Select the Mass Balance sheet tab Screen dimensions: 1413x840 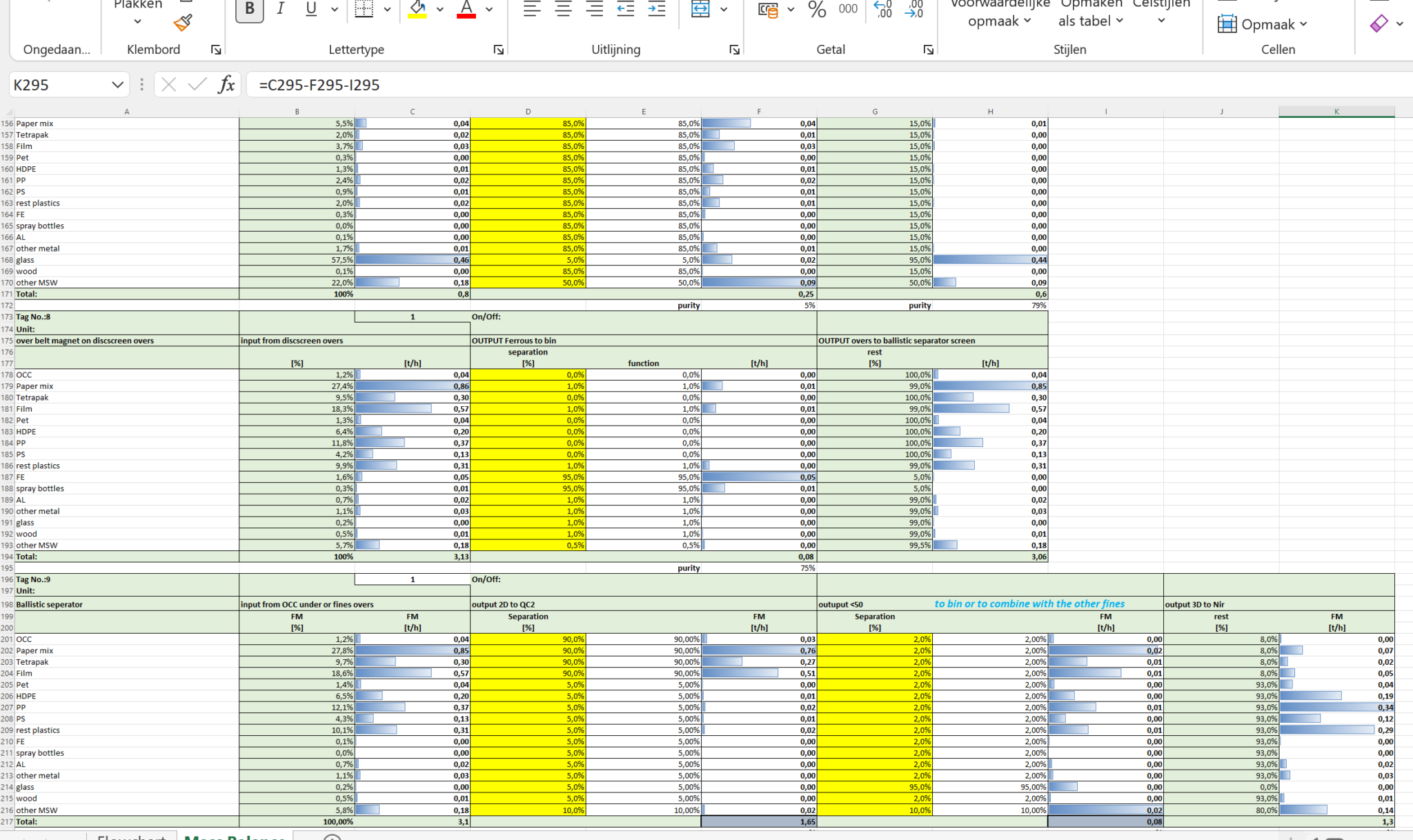[x=235, y=837]
